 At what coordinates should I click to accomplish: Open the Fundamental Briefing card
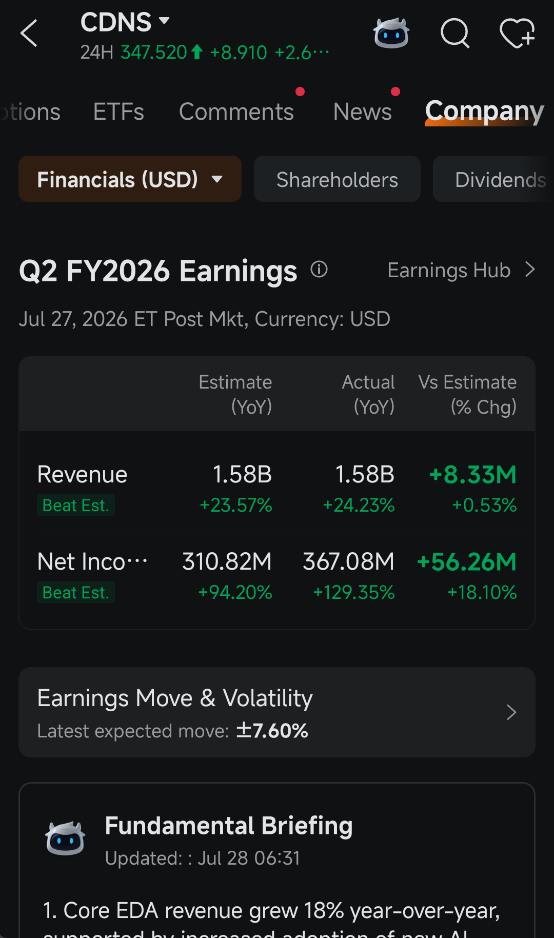point(277,860)
